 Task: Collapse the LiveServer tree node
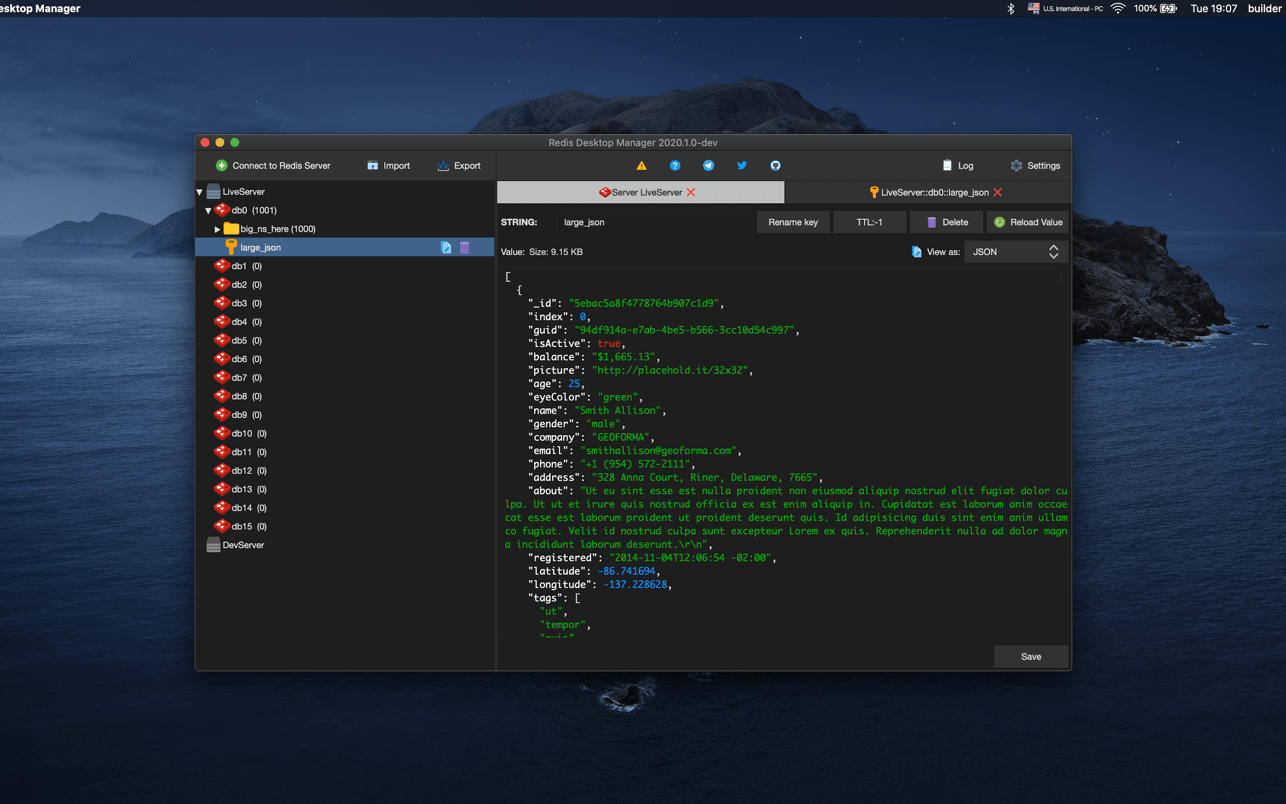click(200, 191)
